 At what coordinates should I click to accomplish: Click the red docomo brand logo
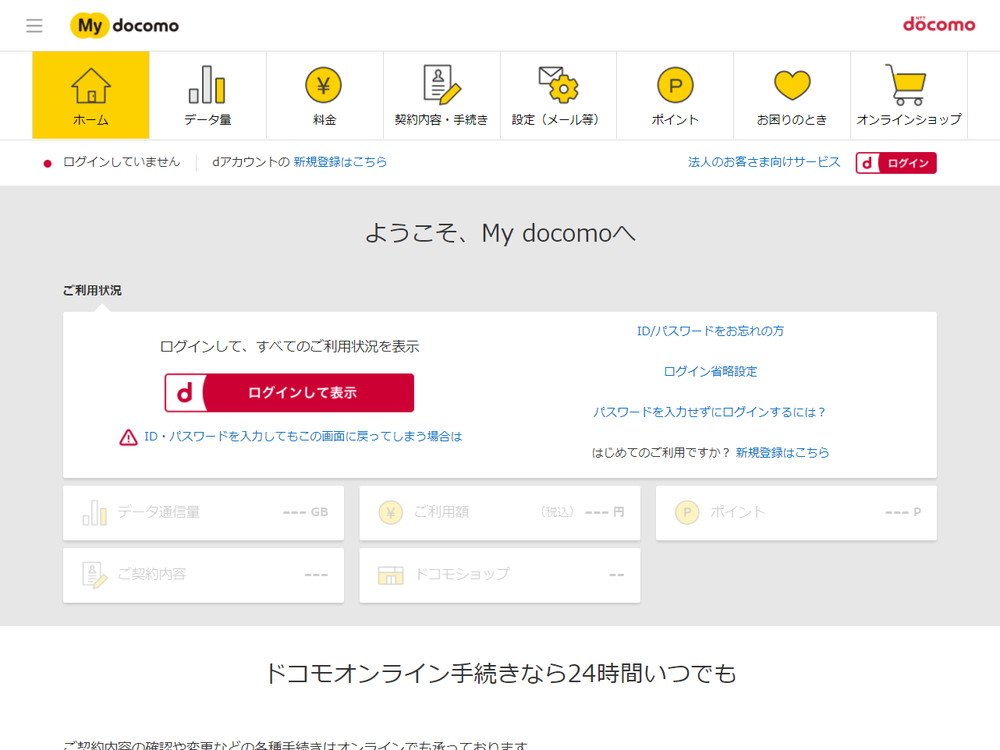pyautogui.click(x=939, y=24)
